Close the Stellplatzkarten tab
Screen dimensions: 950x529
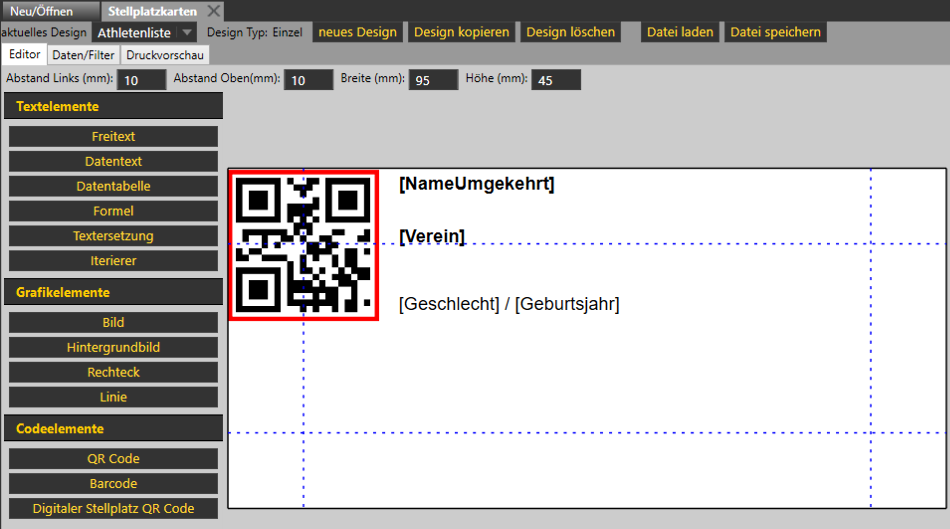pos(213,11)
